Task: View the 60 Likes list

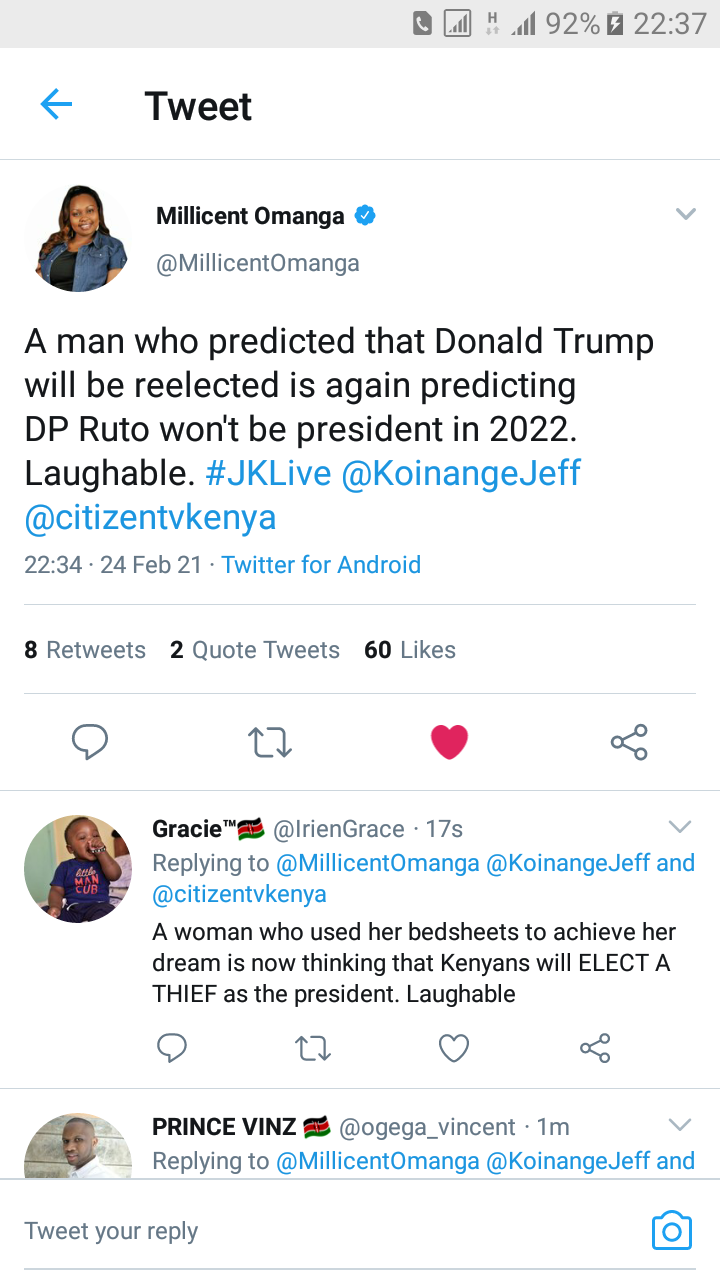Action: click(410, 650)
